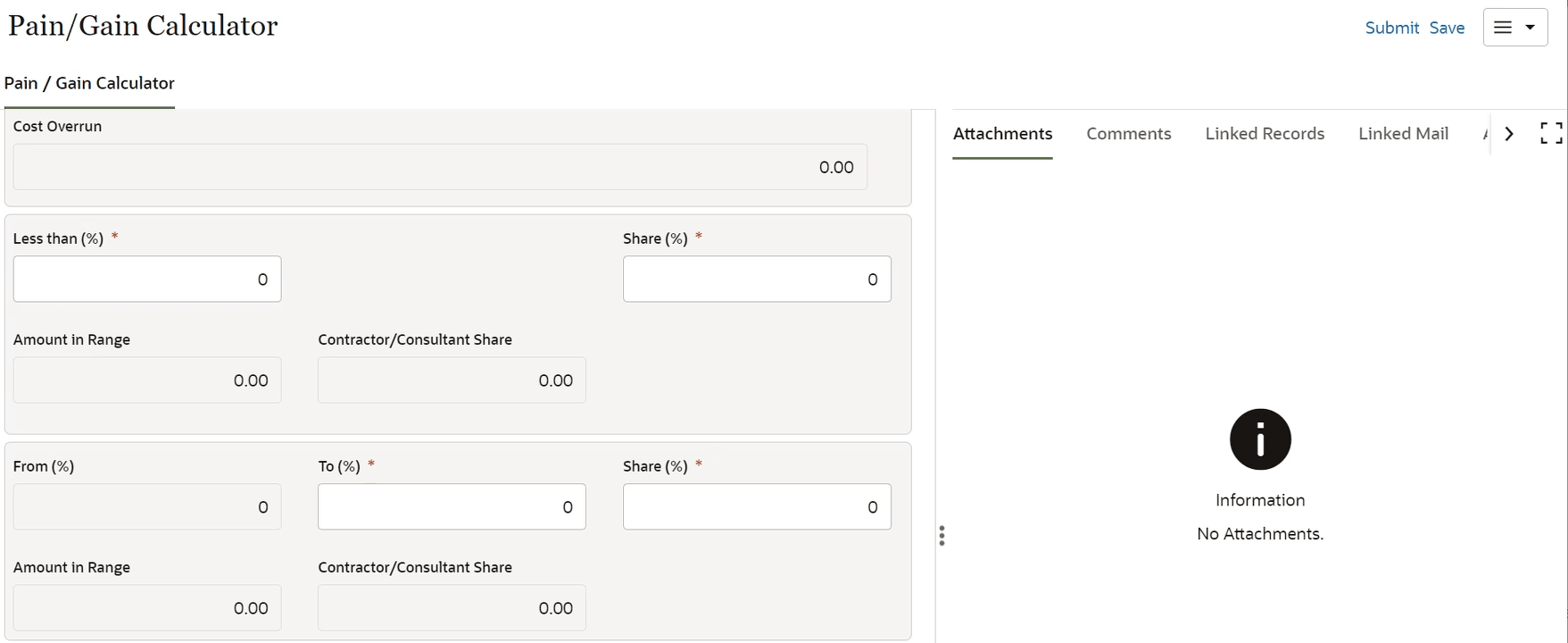Click the vertical splitter drag handle
This screenshot has height=643, width=1568.
942,536
